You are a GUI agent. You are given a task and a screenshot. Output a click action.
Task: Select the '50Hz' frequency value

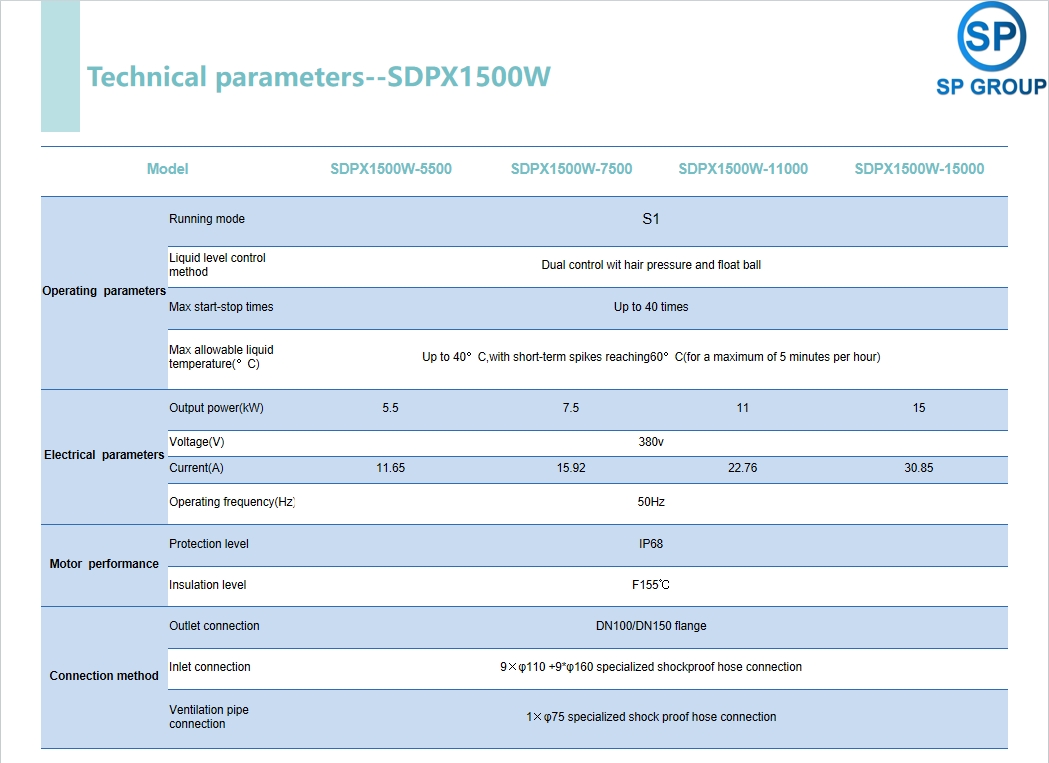coord(651,501)
